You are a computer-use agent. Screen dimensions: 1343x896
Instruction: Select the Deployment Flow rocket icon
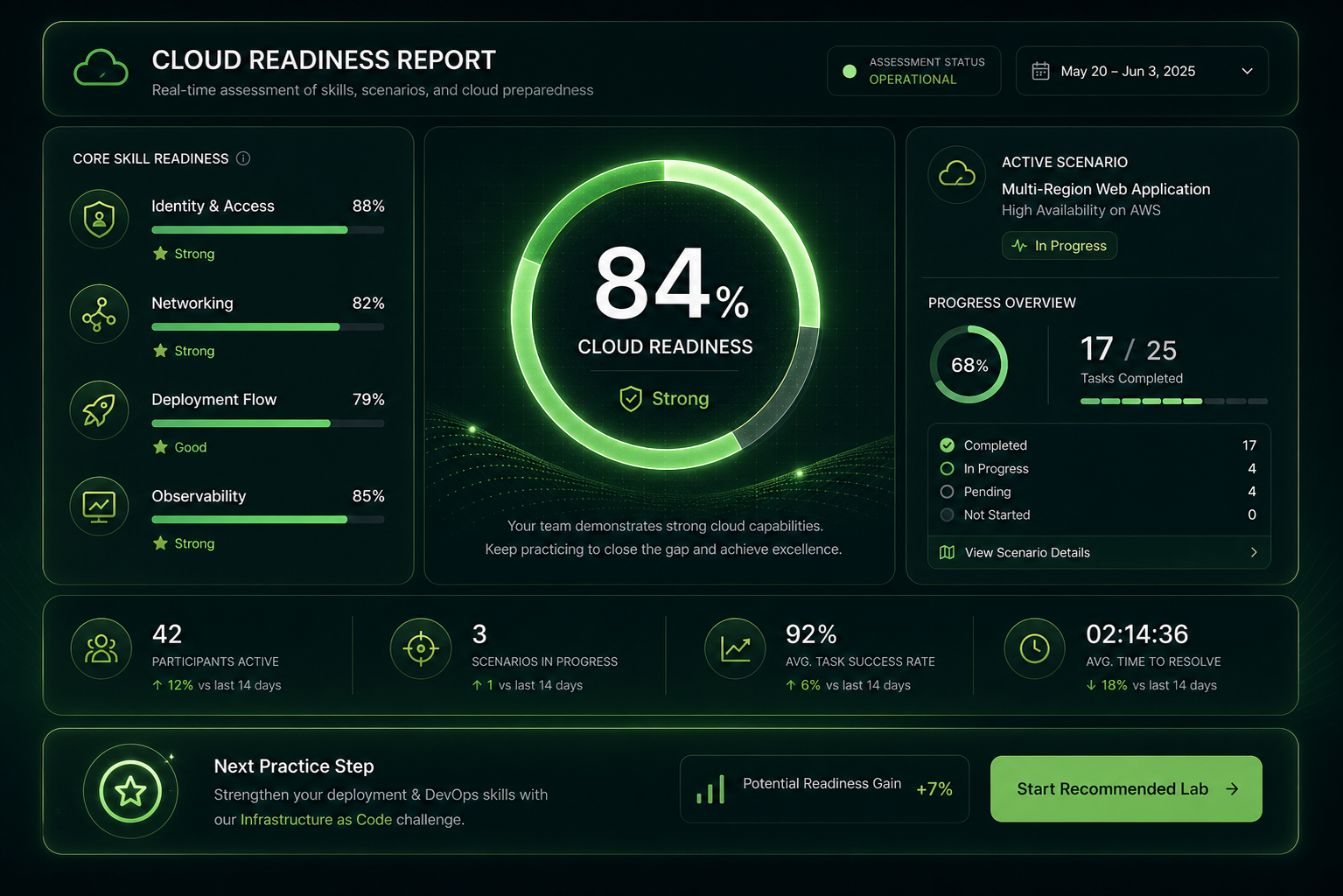99,409
